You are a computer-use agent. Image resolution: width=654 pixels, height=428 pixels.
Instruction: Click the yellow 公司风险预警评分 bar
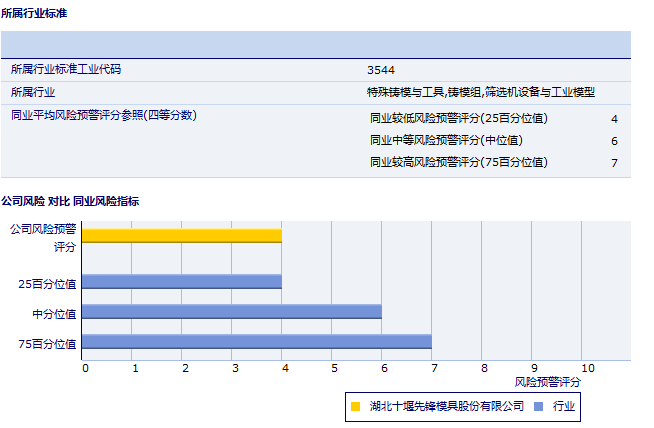pyautogui.click(x=181, y=236)
